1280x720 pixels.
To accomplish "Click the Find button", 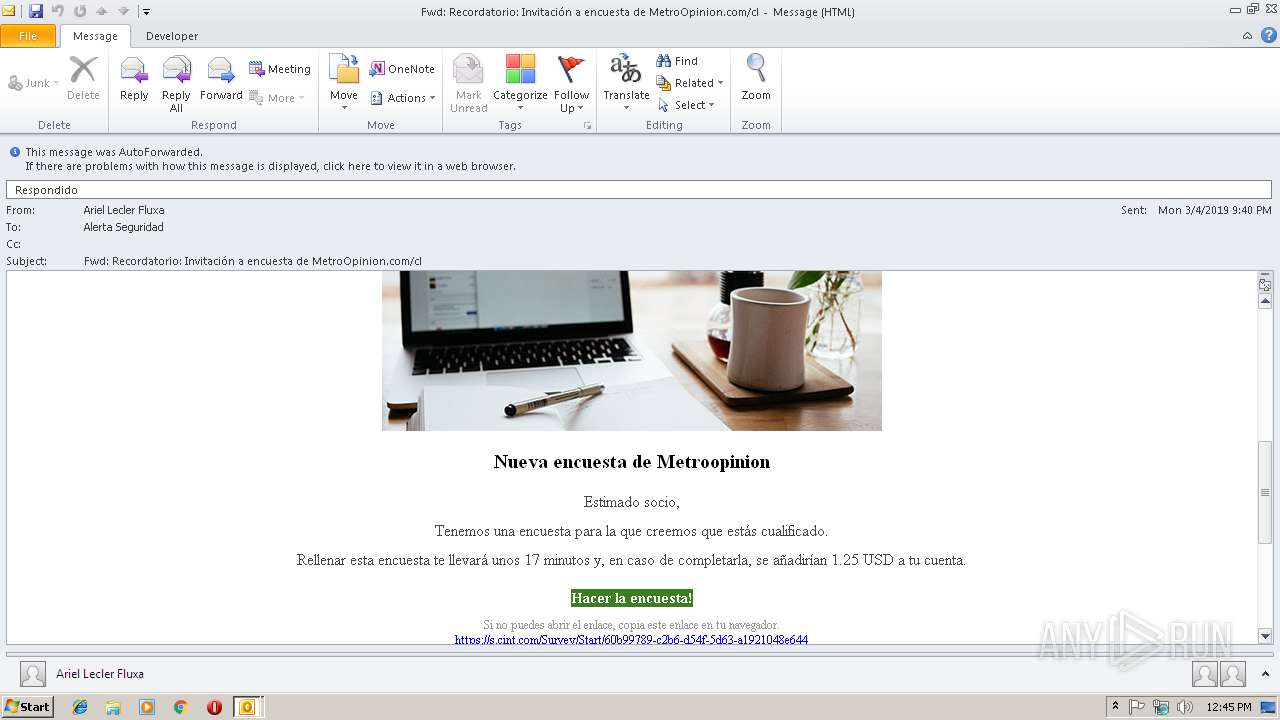I will 677,61.
